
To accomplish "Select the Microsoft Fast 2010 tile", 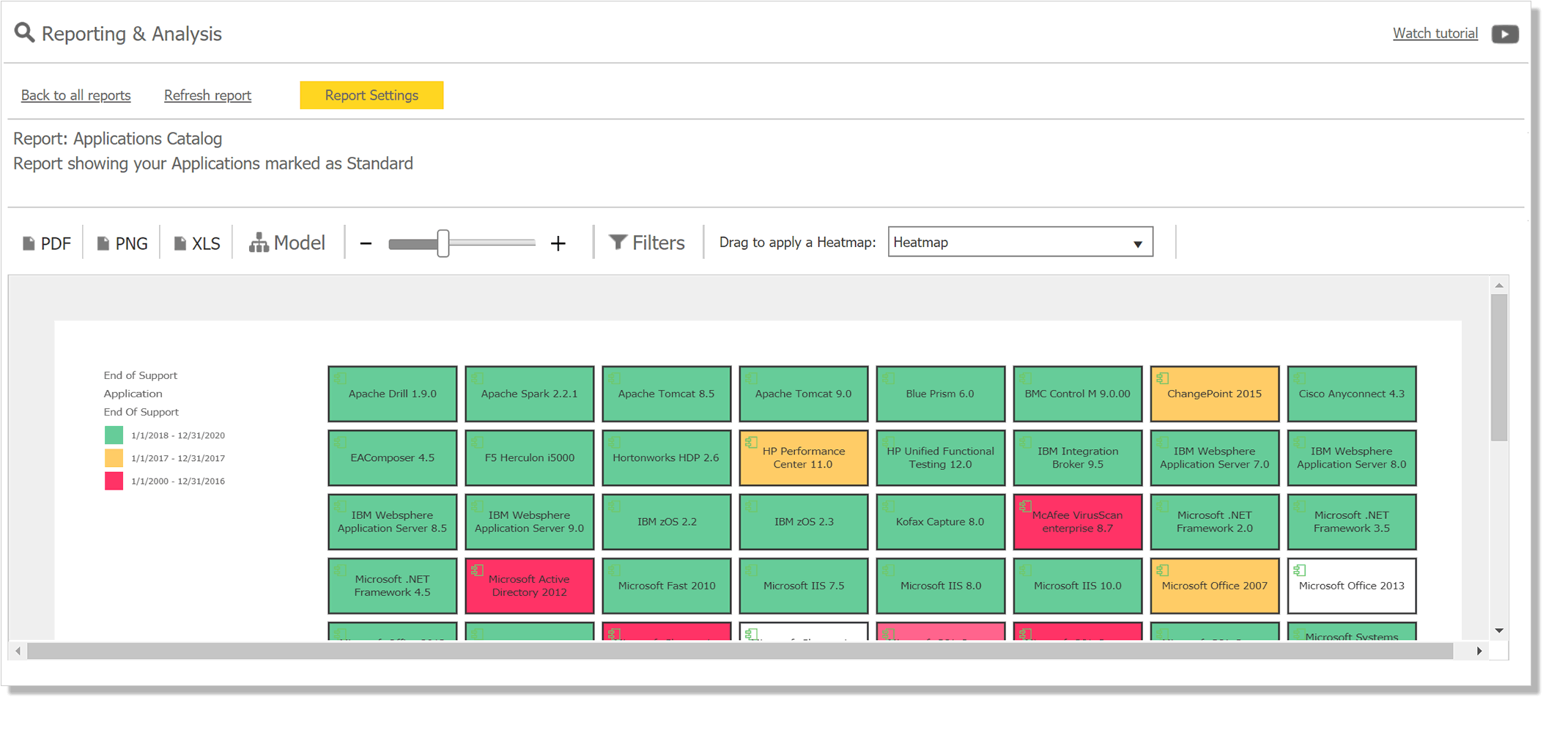I will point(666,585).
